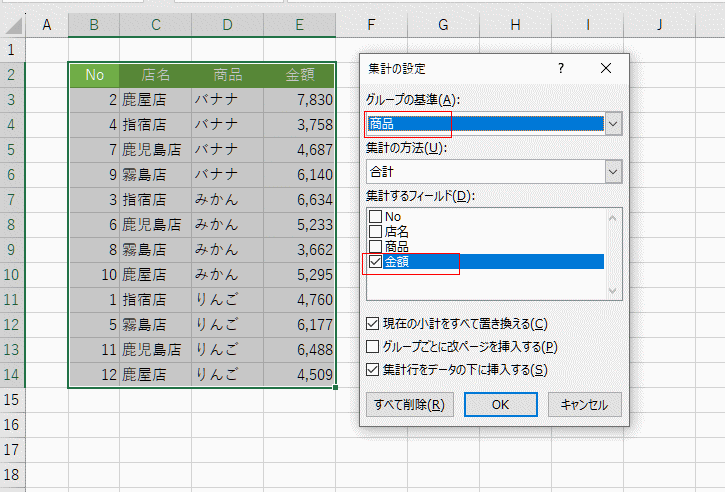This screenshot has width=725, height=492.
Task: Select column A header
Action: pos(47,25)
